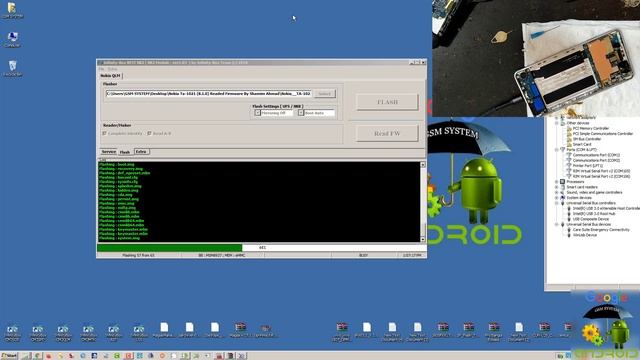Click the WinUsb Device icon

click(x=569, y=235)
